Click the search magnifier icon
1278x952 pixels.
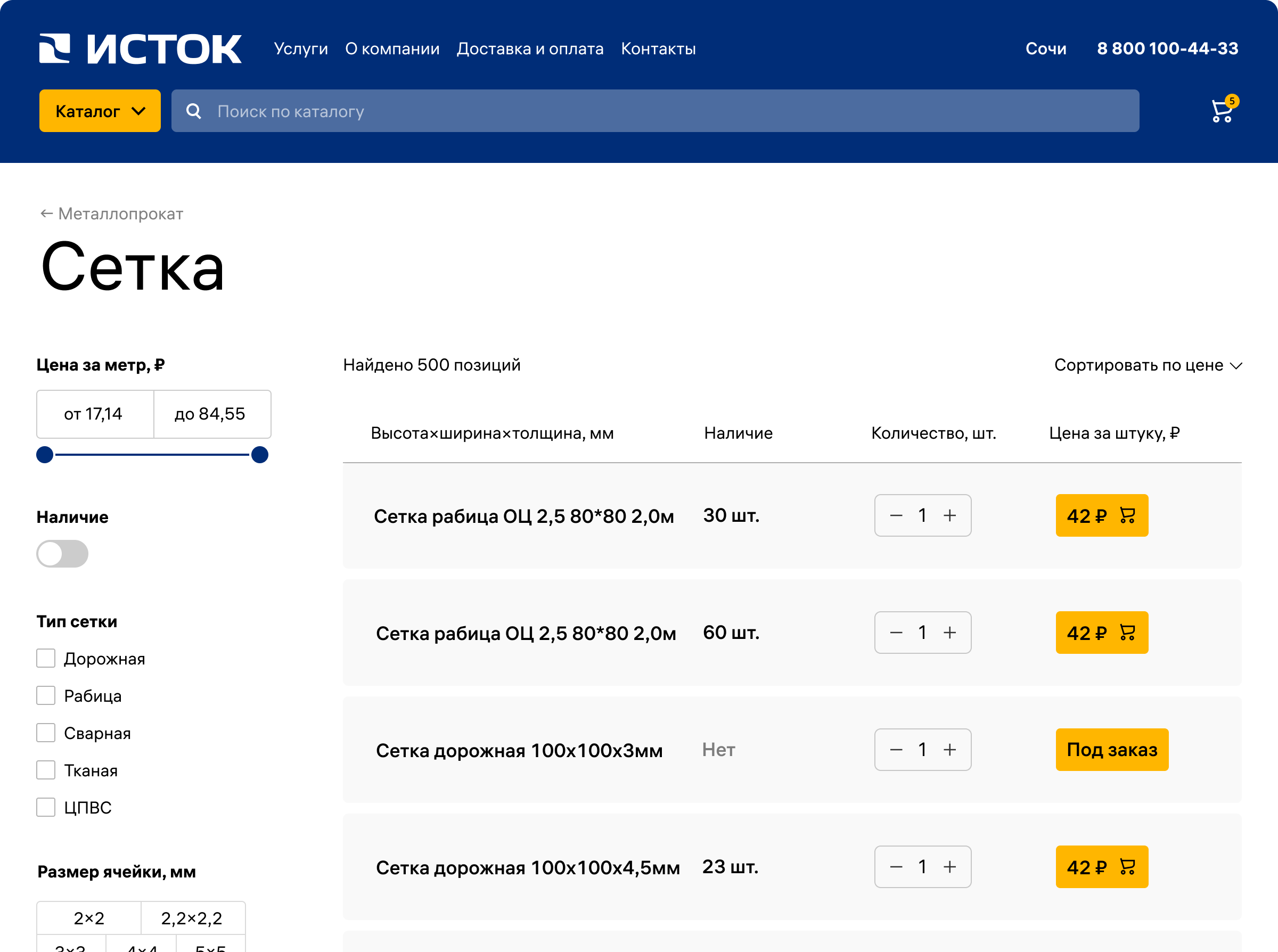point(194,111)
